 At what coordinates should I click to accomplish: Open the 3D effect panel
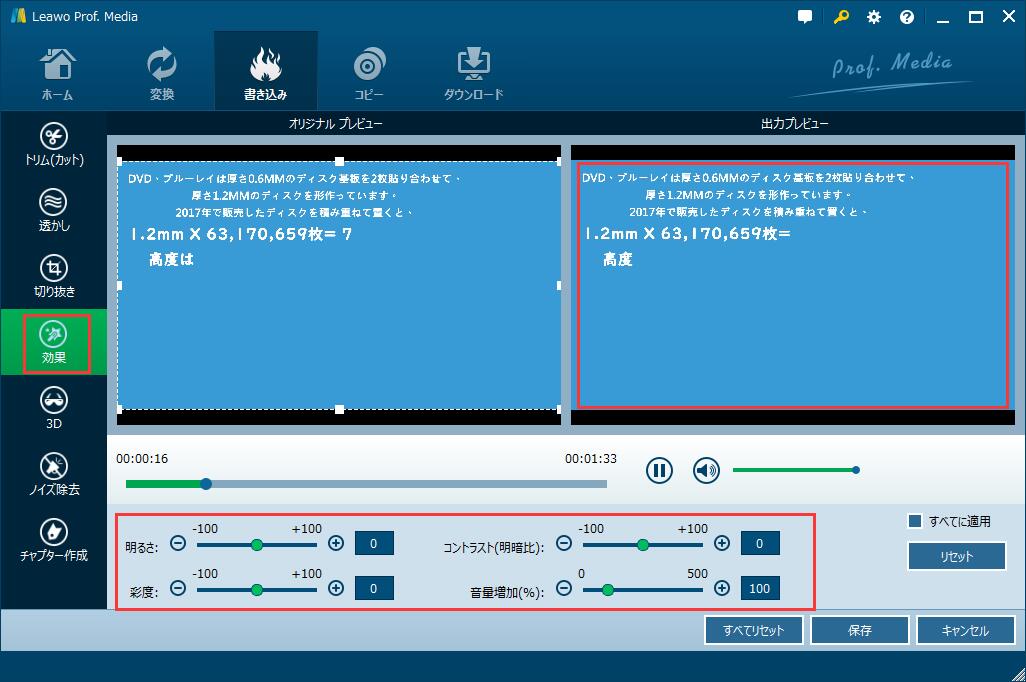pyautogui.click(x=54, y=407)
